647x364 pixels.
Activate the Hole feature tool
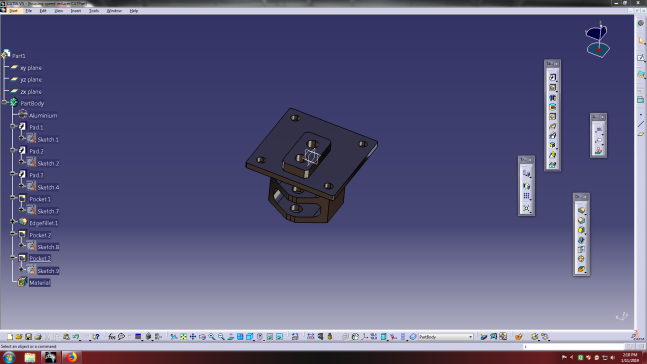(x=553, y=116)
